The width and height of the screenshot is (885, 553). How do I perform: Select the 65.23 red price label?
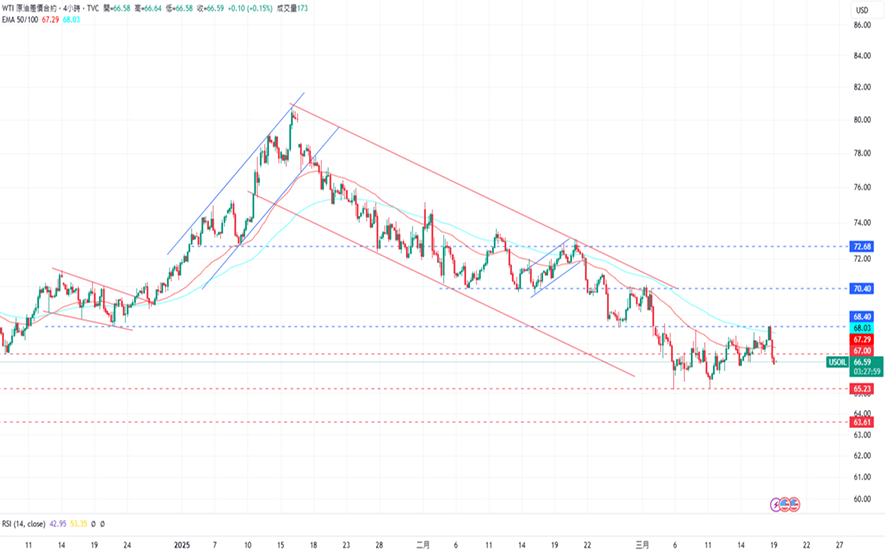coord(862,389)
